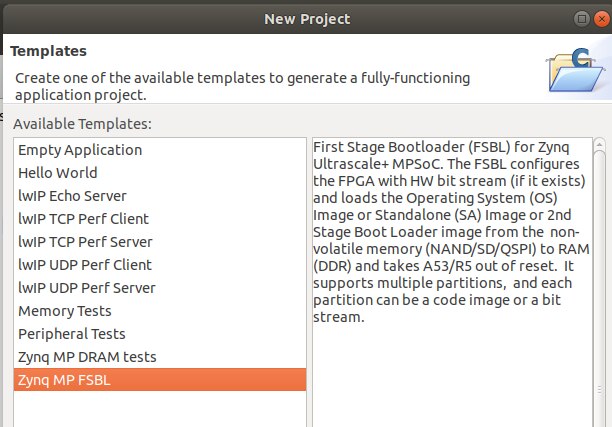Pick the Memory Tests template
The width and height of the screenshot is (612, 427).
click(x=66, y=311)
